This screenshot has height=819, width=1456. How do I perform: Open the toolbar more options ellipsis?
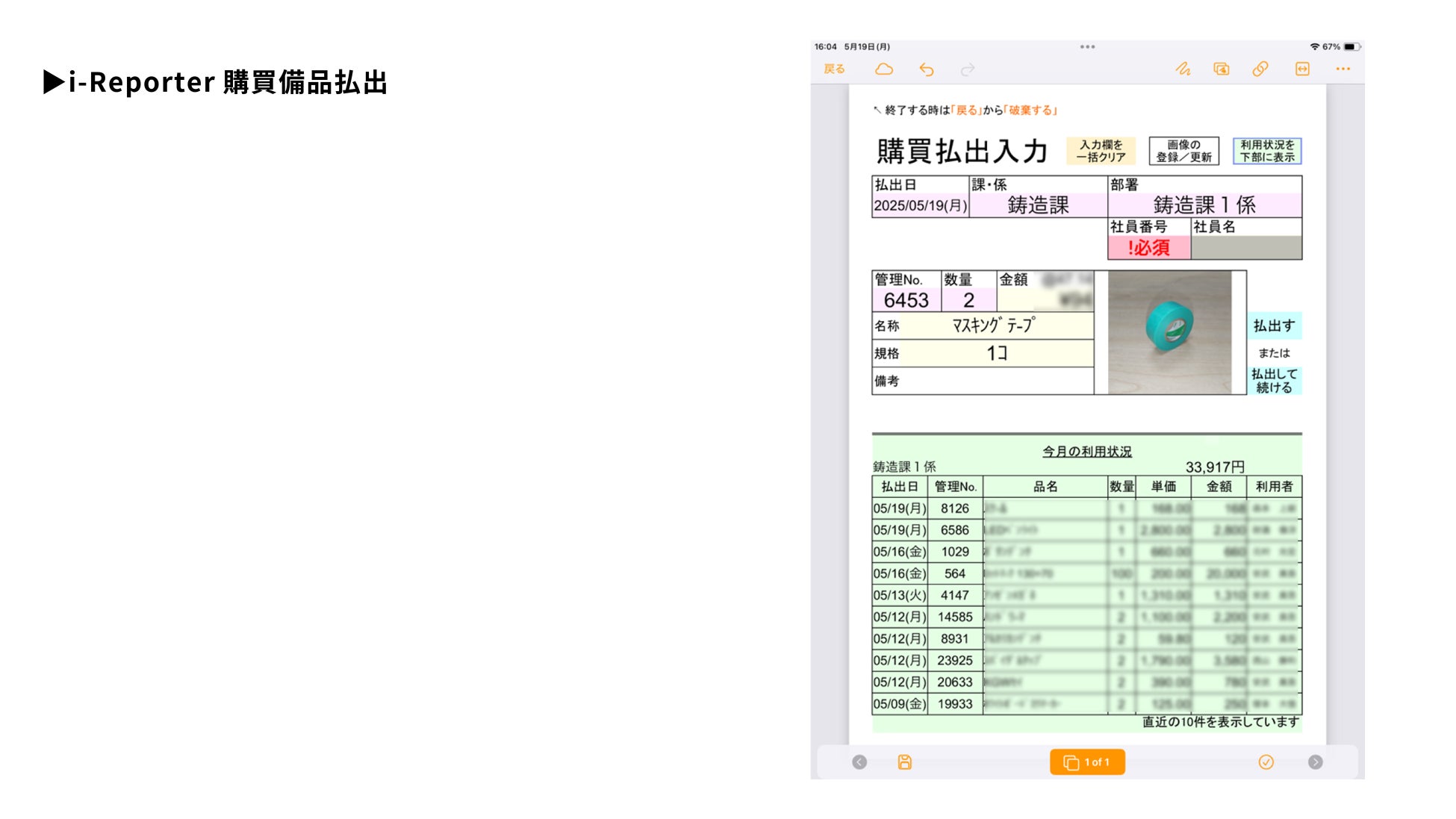(1343, 69)
